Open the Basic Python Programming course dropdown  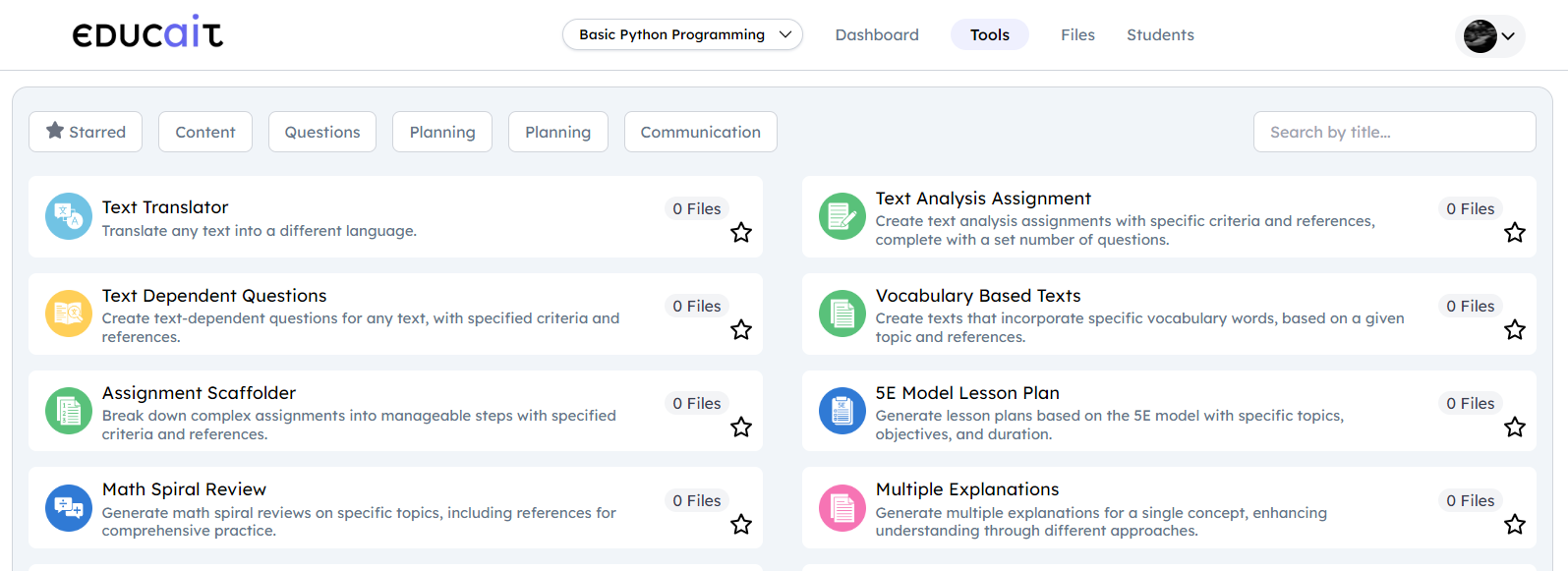pyautogui.click(x=683, y=34)
